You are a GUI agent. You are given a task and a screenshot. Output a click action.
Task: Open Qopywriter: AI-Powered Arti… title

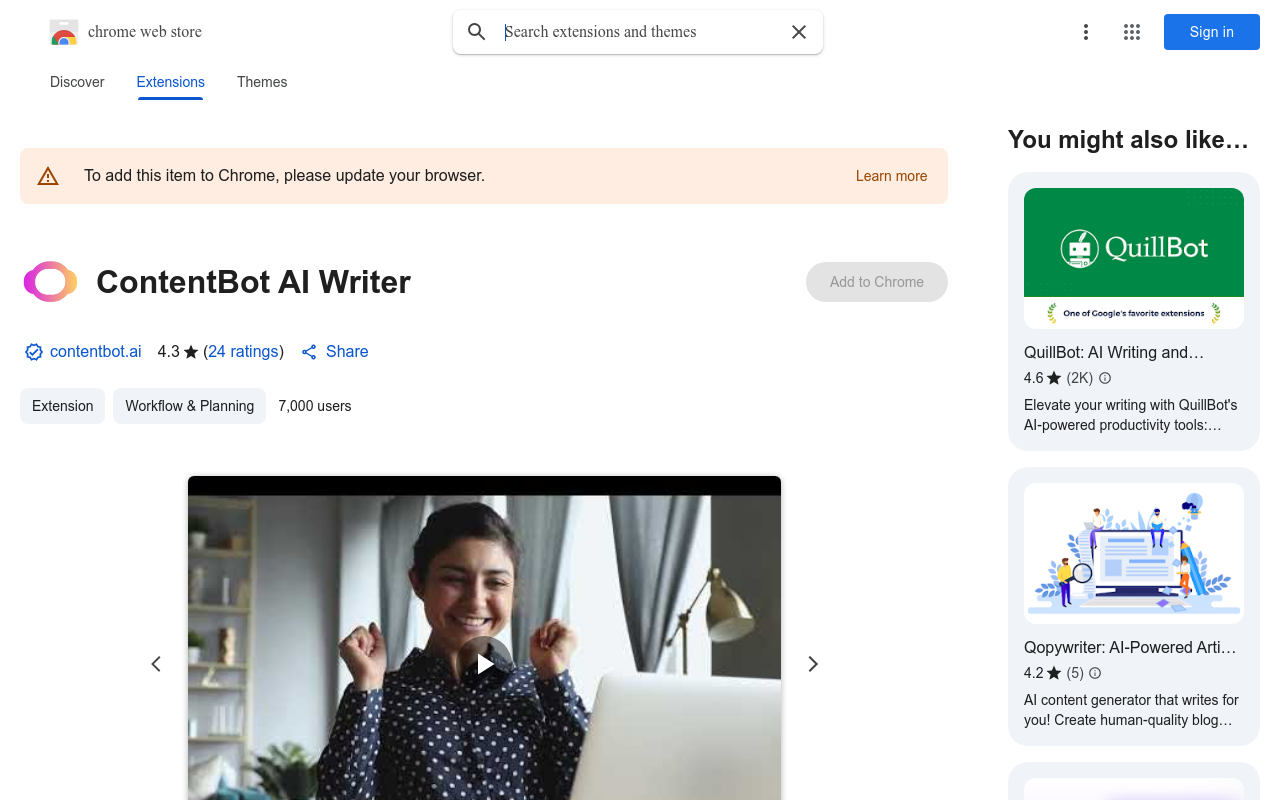click(x=1130, y=647)
